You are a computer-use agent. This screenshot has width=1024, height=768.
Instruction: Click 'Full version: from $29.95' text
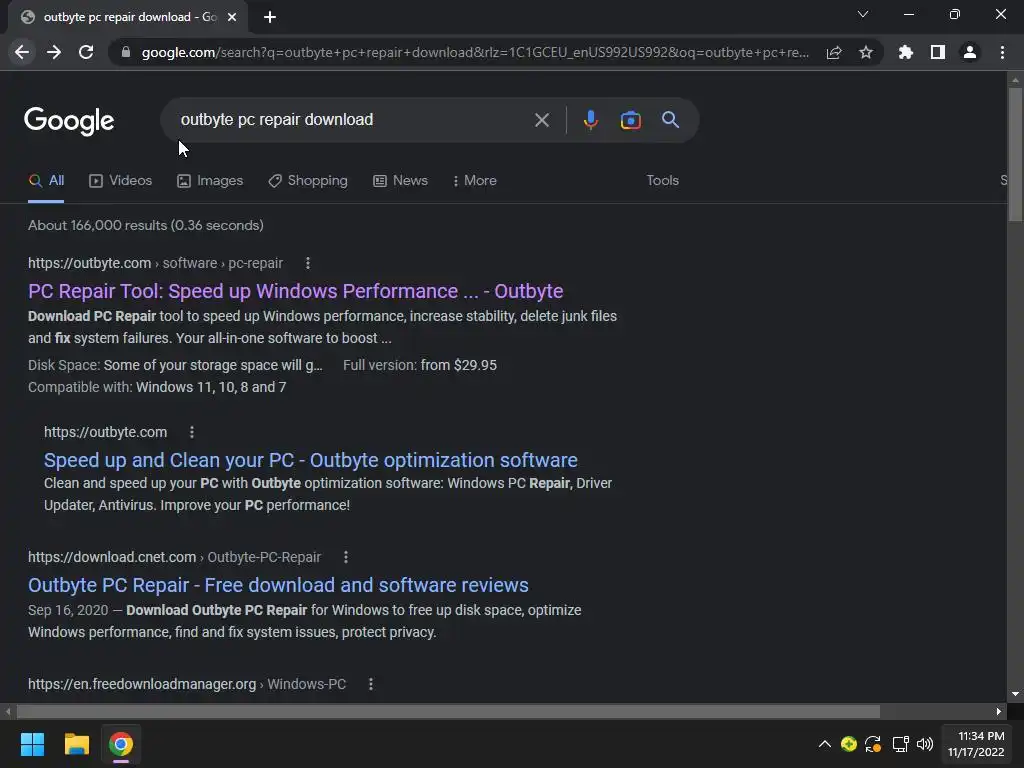point(420,365)
